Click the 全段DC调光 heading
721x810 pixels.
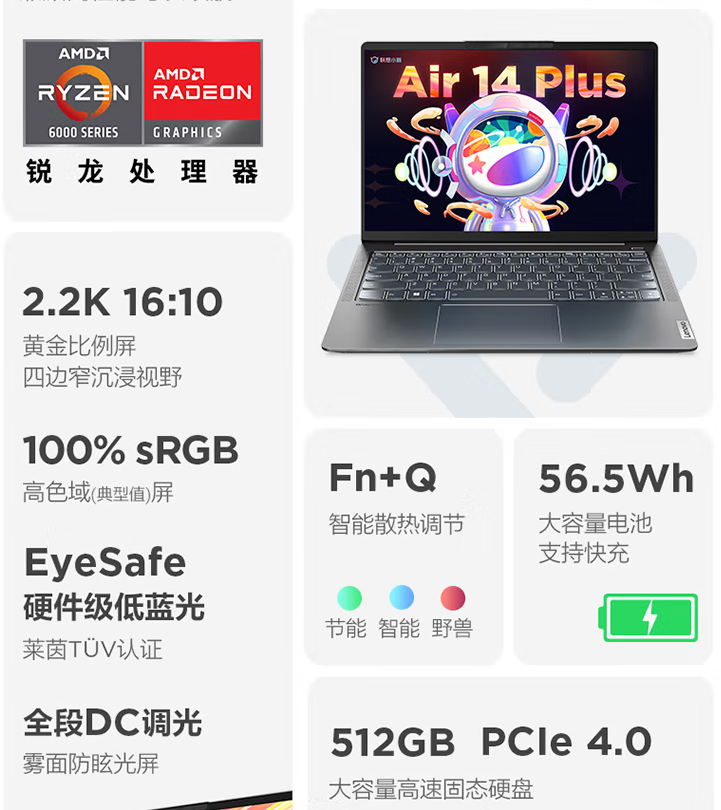point(113,722)
